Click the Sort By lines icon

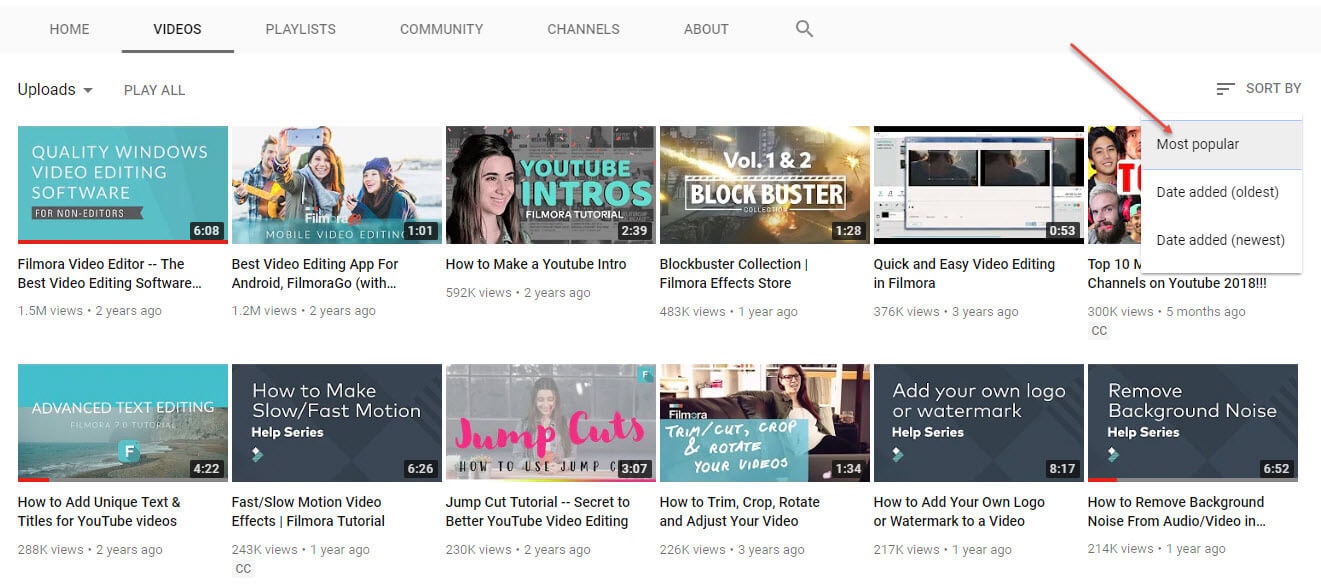click(x=1225, y=89)
